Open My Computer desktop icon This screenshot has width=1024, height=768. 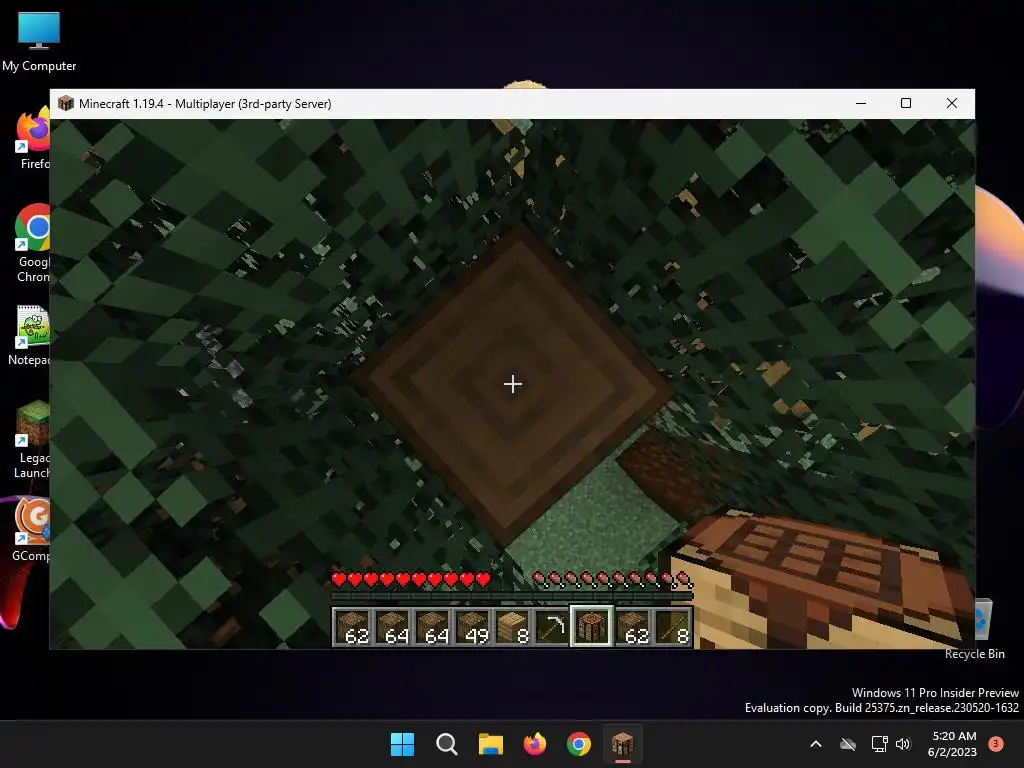(39, 42)
